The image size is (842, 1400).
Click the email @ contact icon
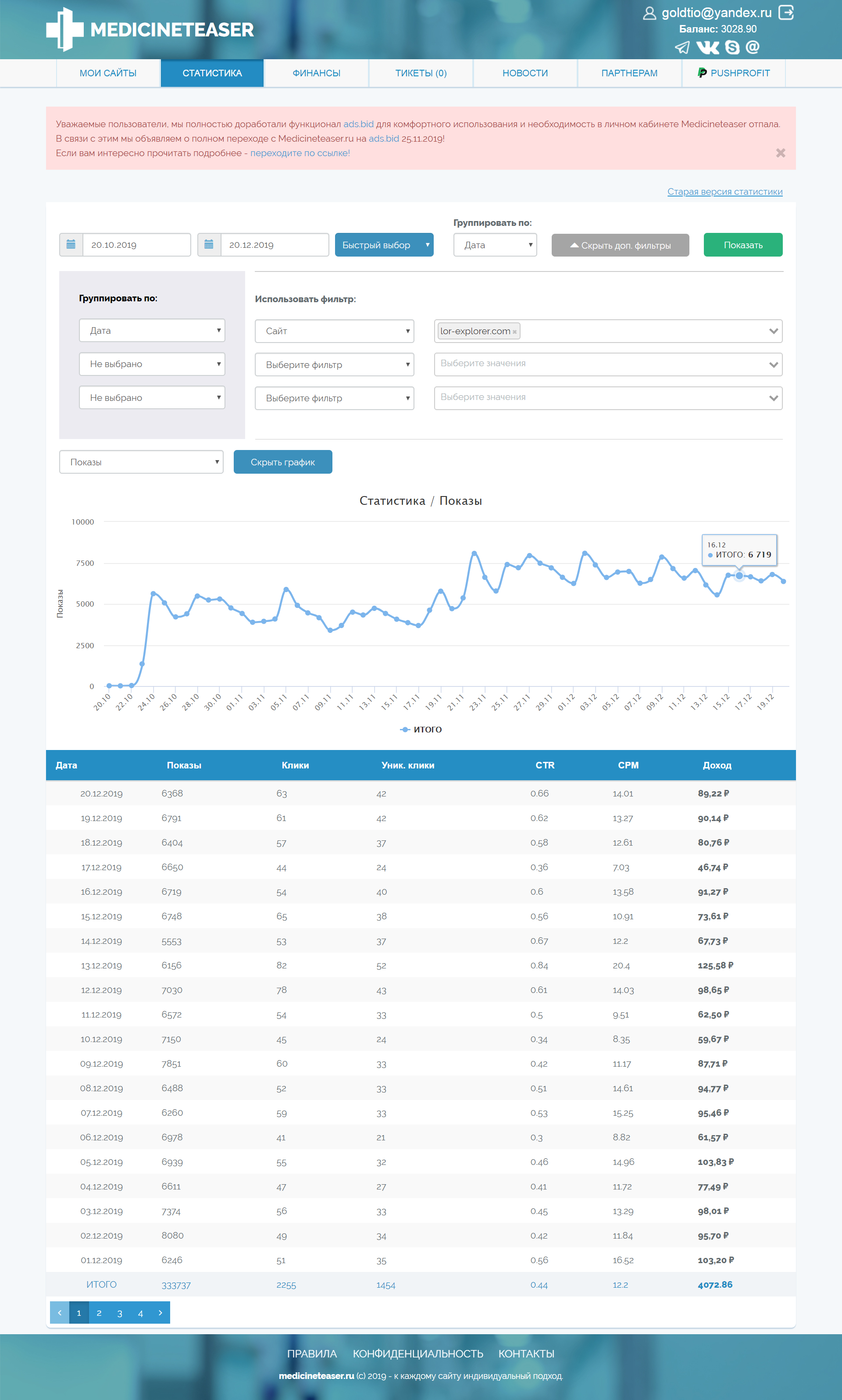753,47
